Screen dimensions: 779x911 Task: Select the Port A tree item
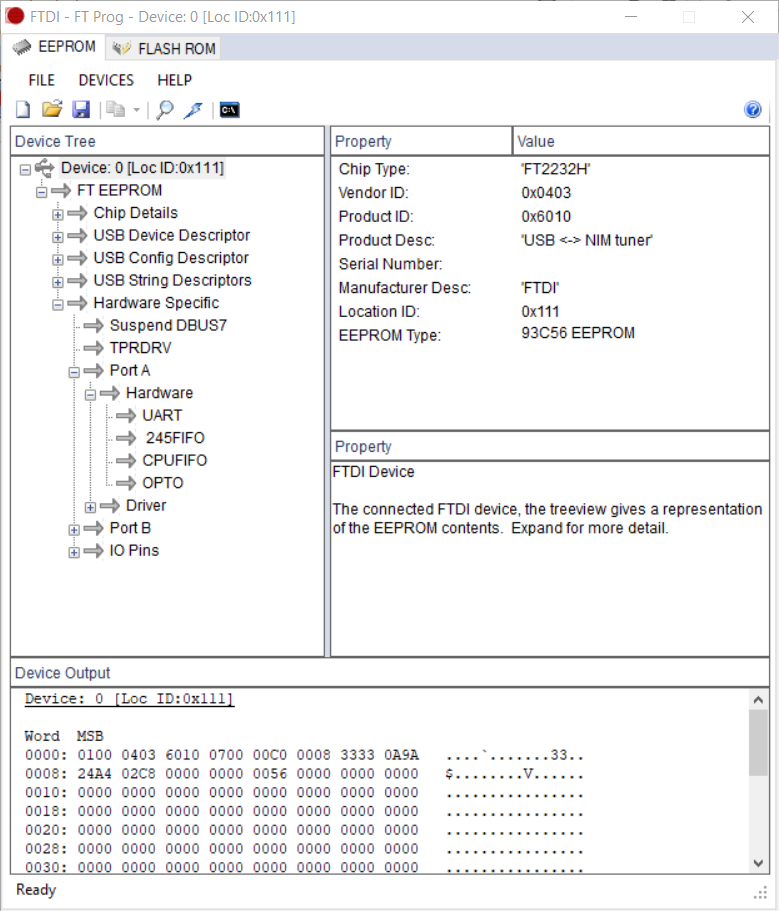click(x=130, y=371)
